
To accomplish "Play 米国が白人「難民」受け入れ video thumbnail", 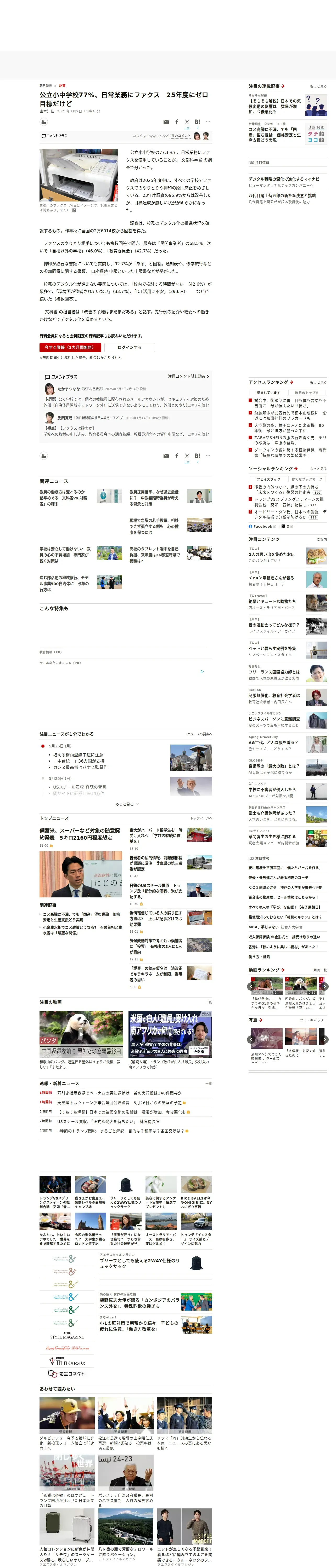I will tap(170, 1034).
